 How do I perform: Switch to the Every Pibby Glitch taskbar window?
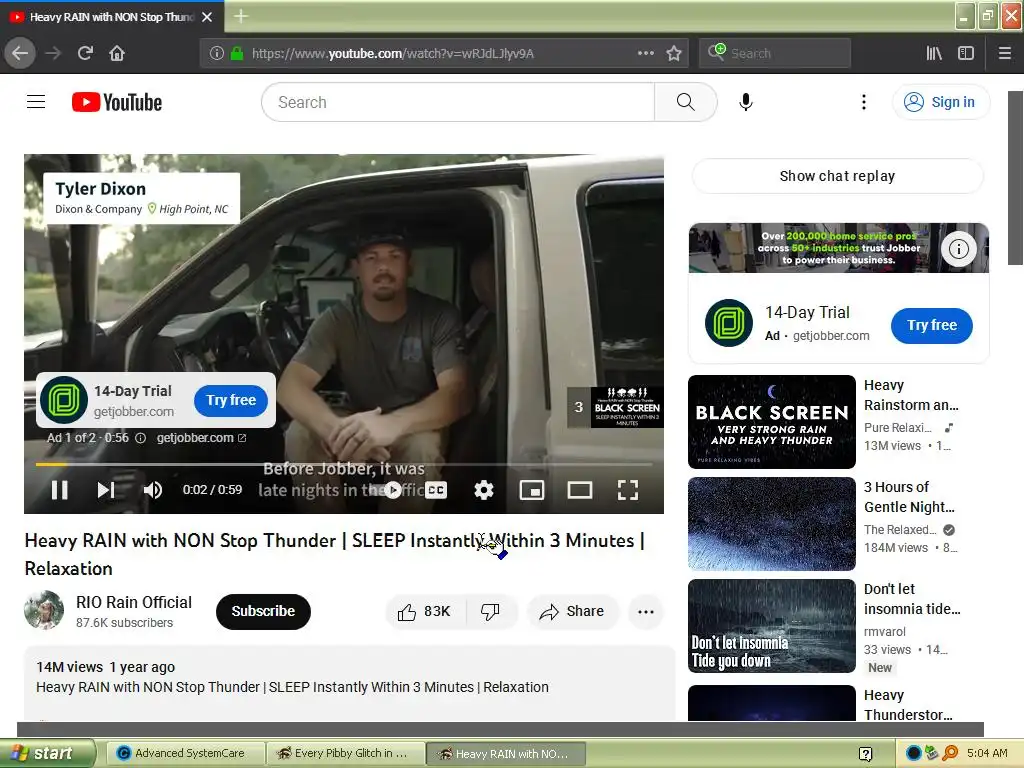[x=345, y=754]
